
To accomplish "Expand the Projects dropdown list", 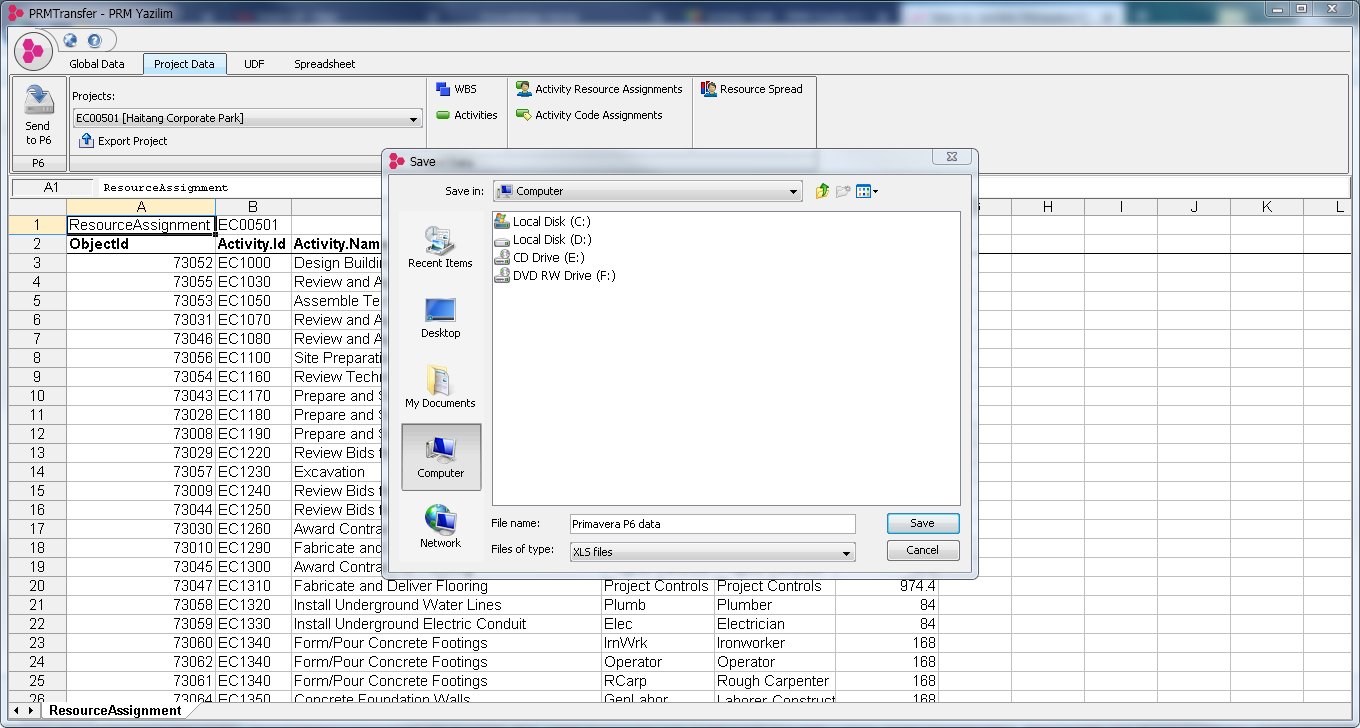I will point(414,119).
